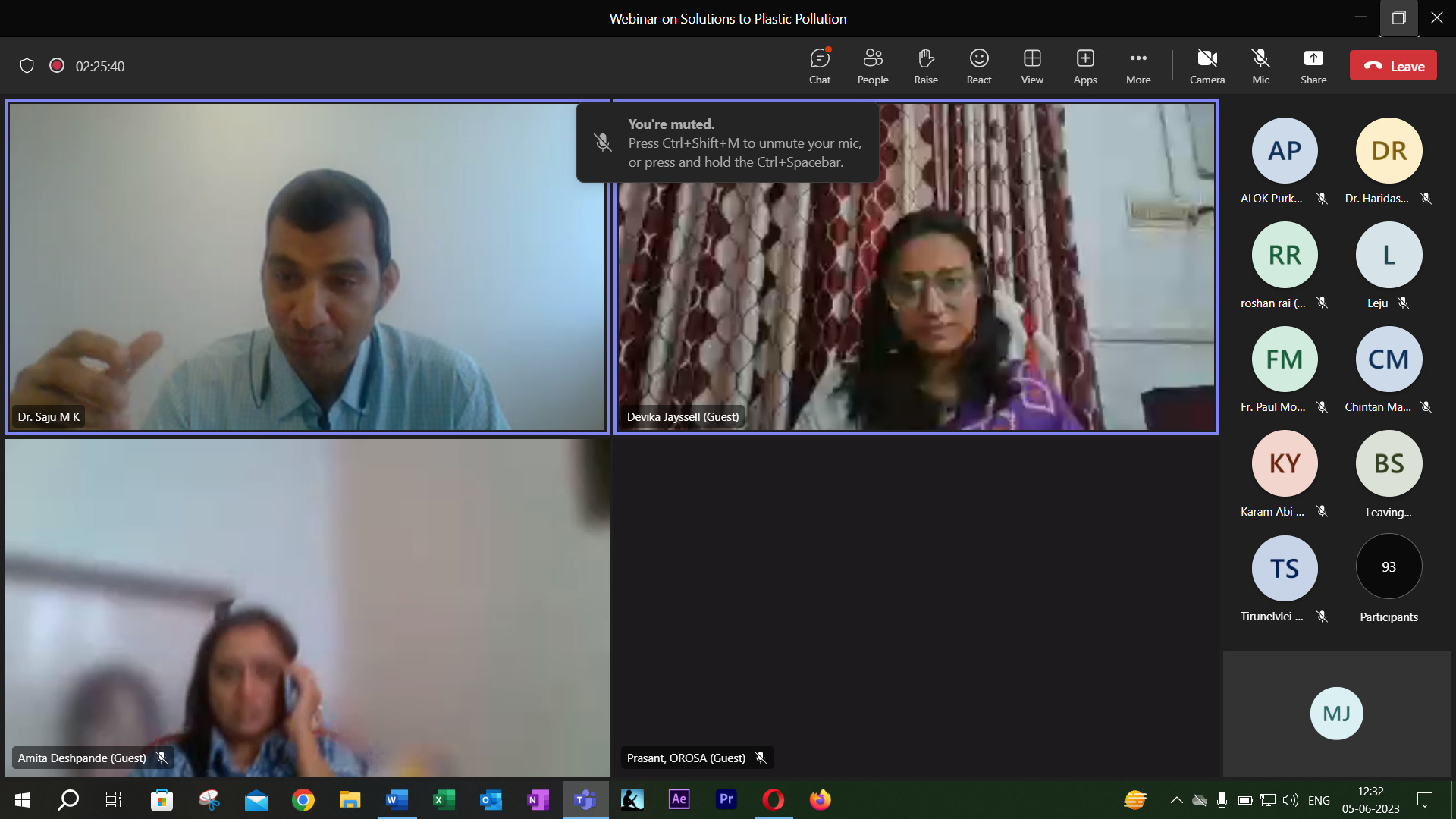Expand the More actions menu
The height and width of the screenshot is (819, 1456).
coord(1137,66)
